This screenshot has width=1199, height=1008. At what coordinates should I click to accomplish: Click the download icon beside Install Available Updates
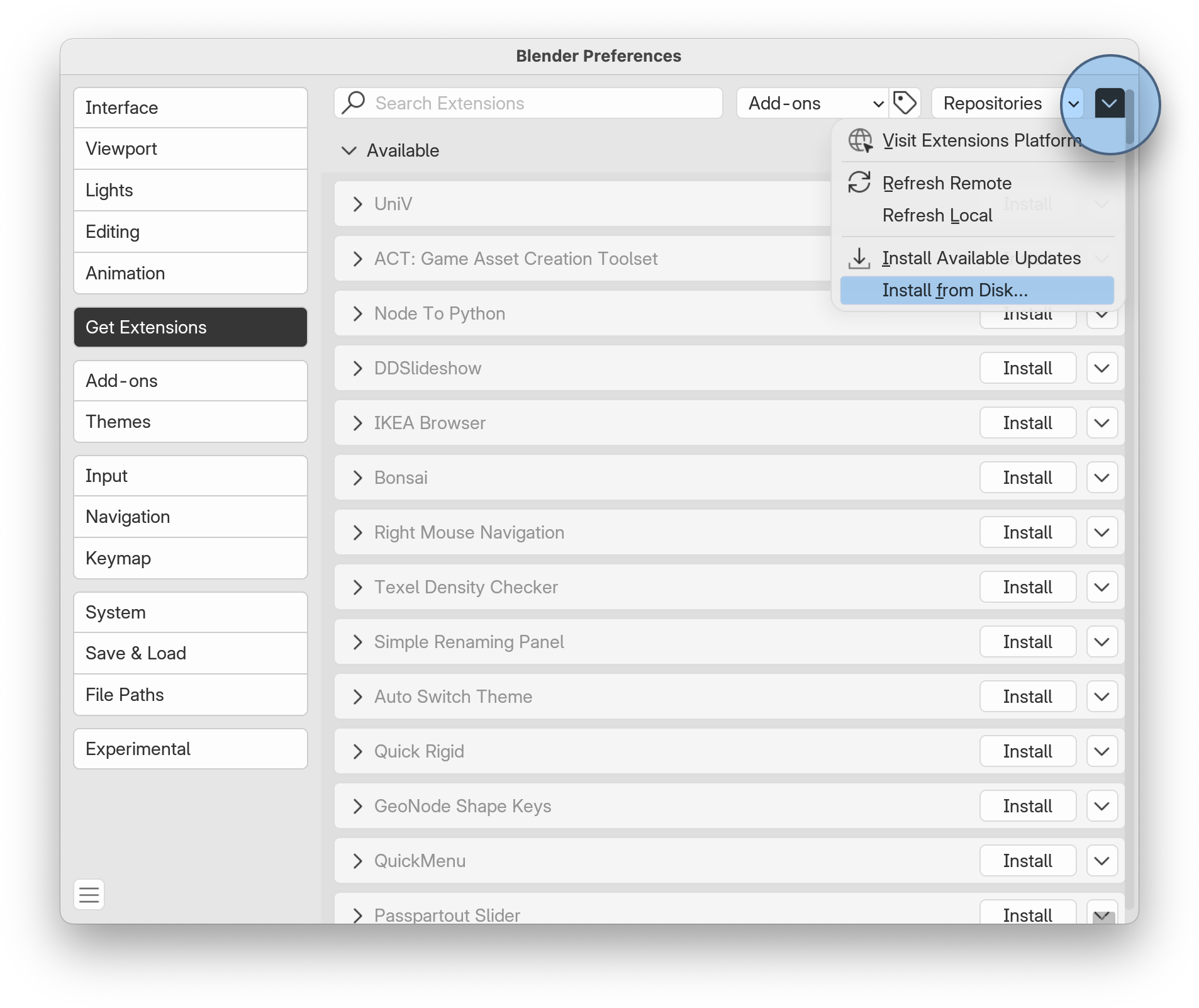859,258
